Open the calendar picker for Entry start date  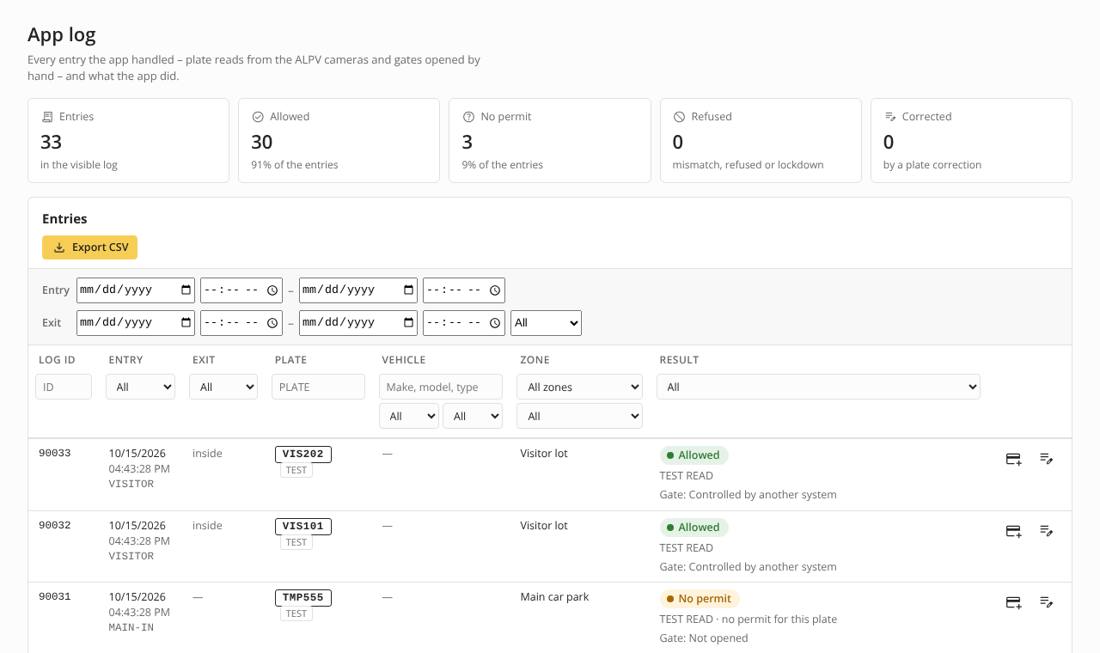coord(186,290)
